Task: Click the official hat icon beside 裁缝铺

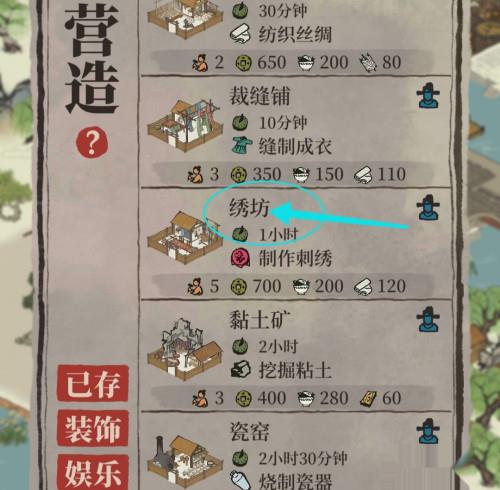Action: point(428,96)
